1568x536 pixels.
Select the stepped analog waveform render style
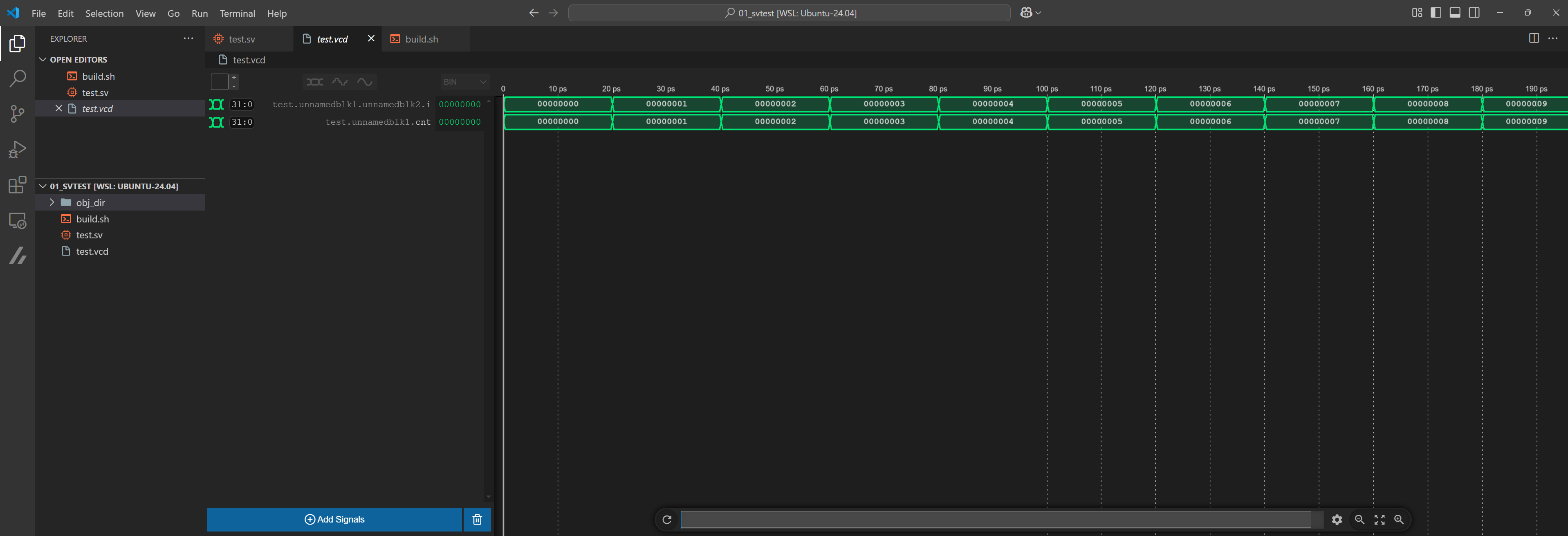(340, 81)
